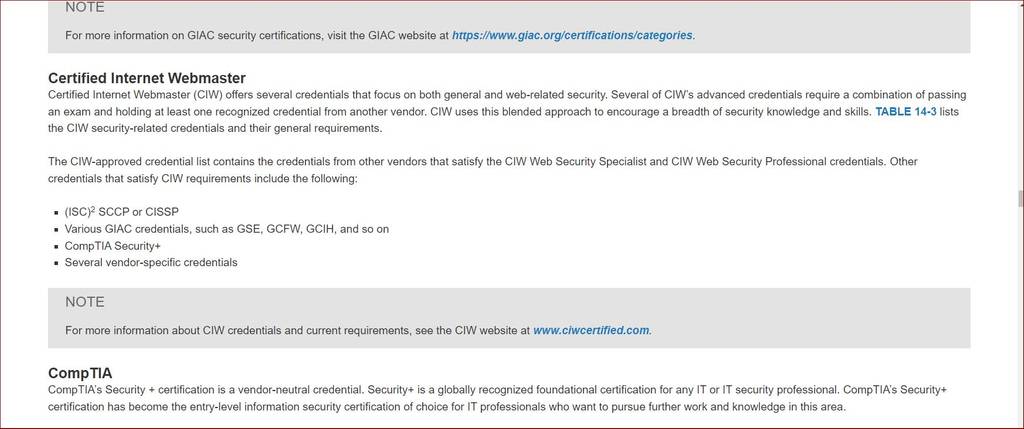Click the NOTE label above the CIW website text
The width and height of the screenshot is (1024, 429).
[85, 302]
